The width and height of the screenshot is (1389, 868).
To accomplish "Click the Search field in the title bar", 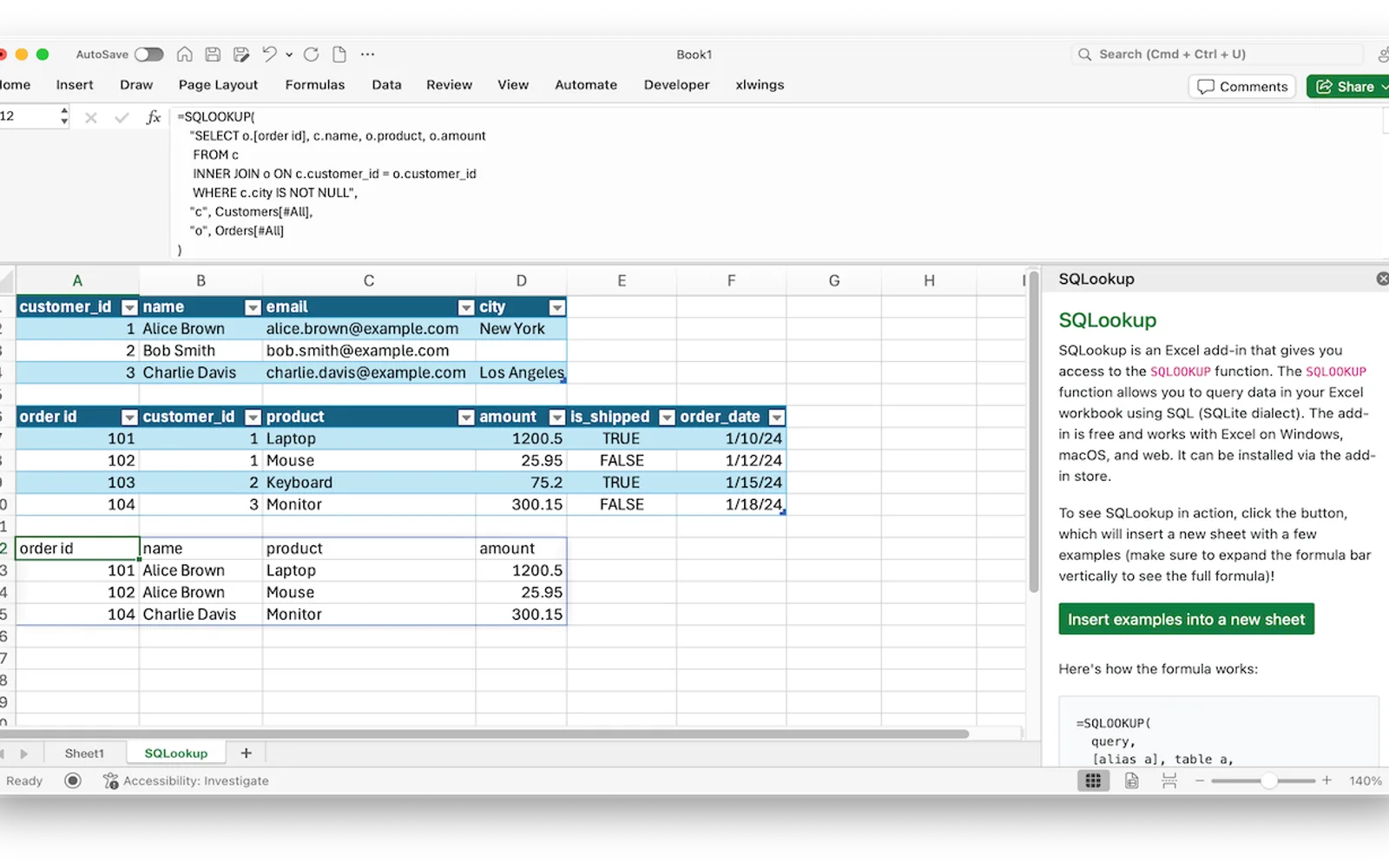I will point(1217,54).
